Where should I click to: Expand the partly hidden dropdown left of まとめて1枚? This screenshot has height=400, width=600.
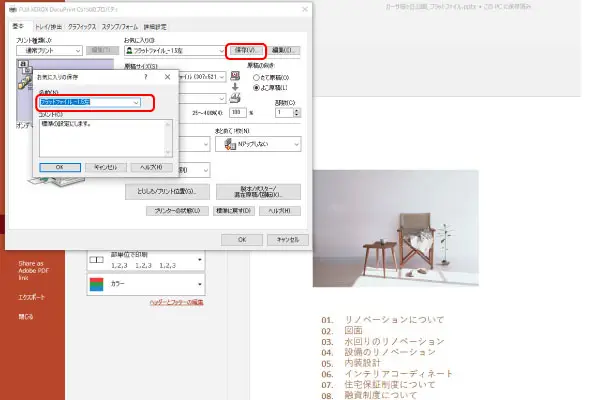click(x=205, y=144)
